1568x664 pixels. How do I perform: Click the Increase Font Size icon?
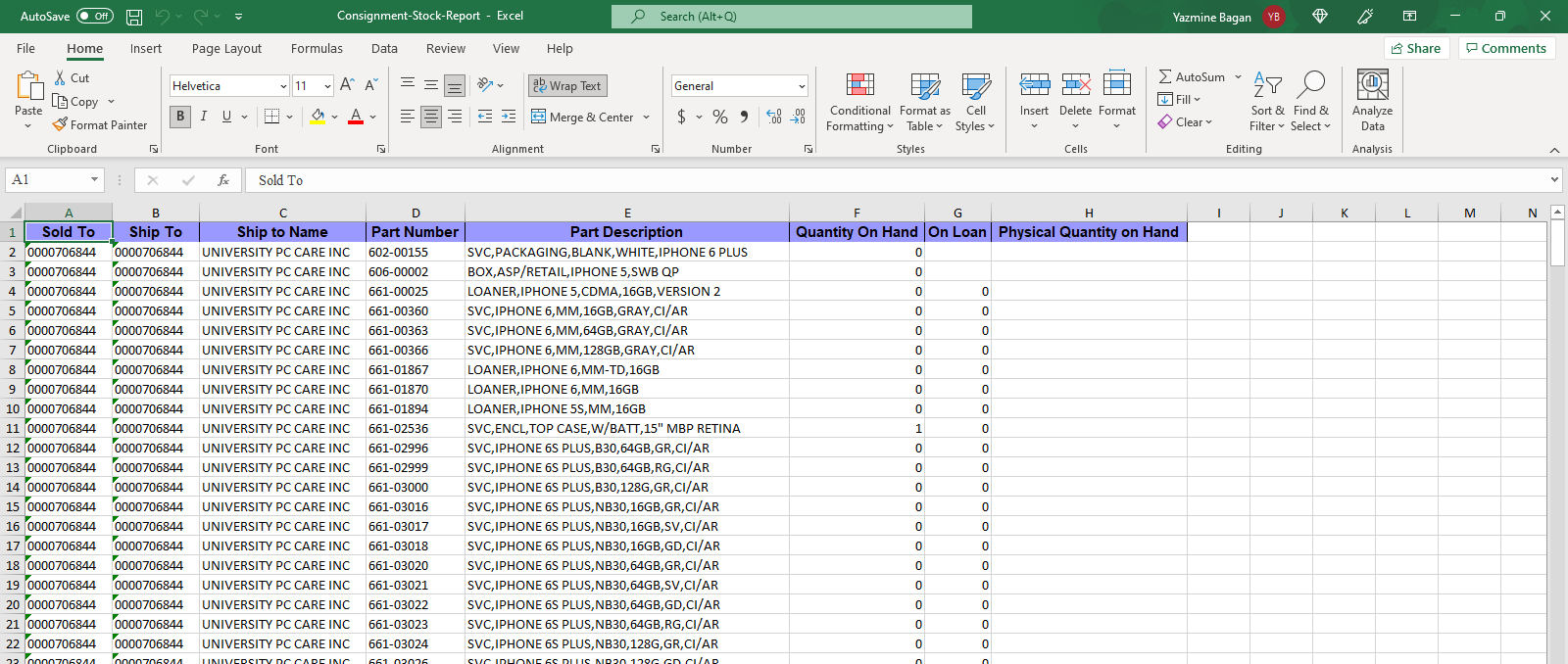[x=347, y=86]
